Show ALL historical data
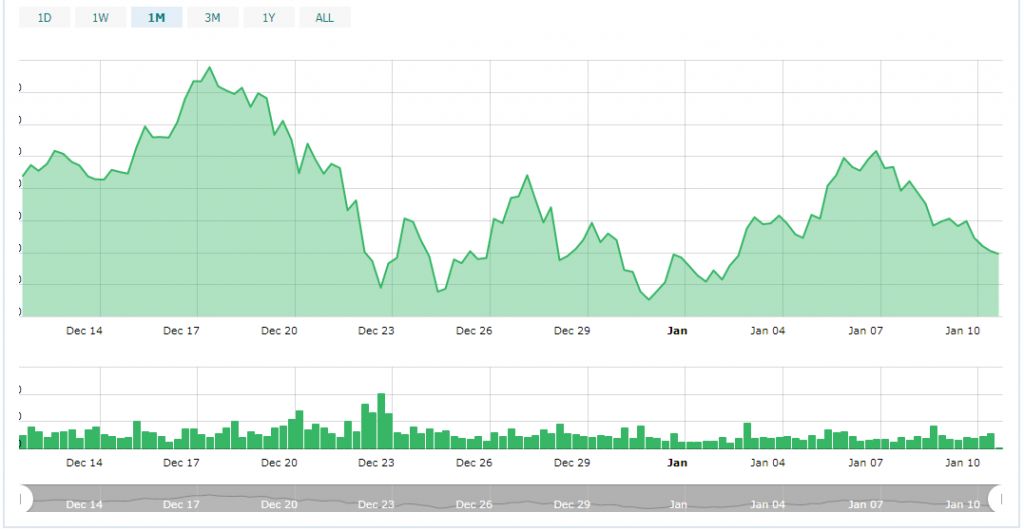This screenshot has height=531, width=1024. point(324,17)
